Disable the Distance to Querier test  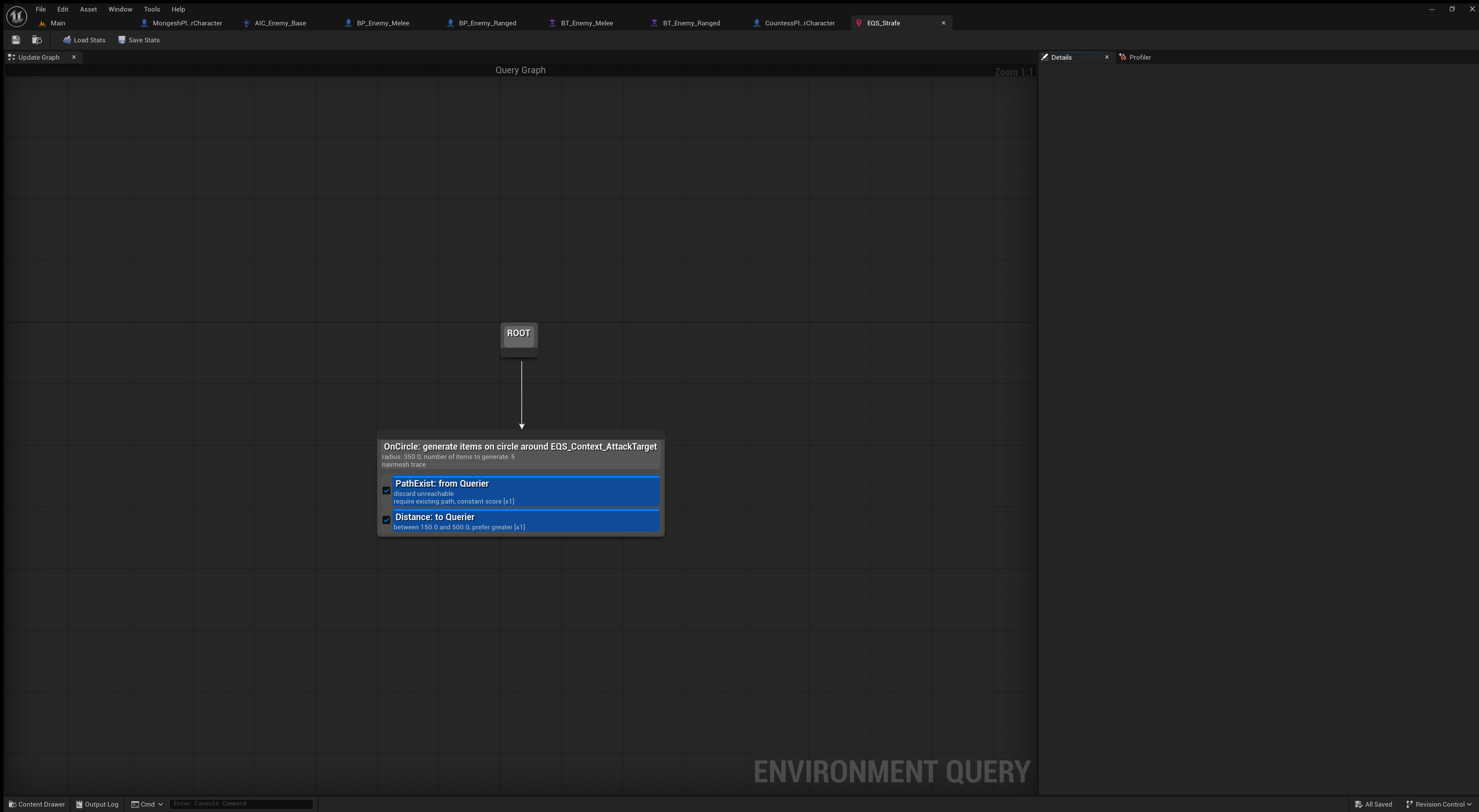[x=386, y=520]
